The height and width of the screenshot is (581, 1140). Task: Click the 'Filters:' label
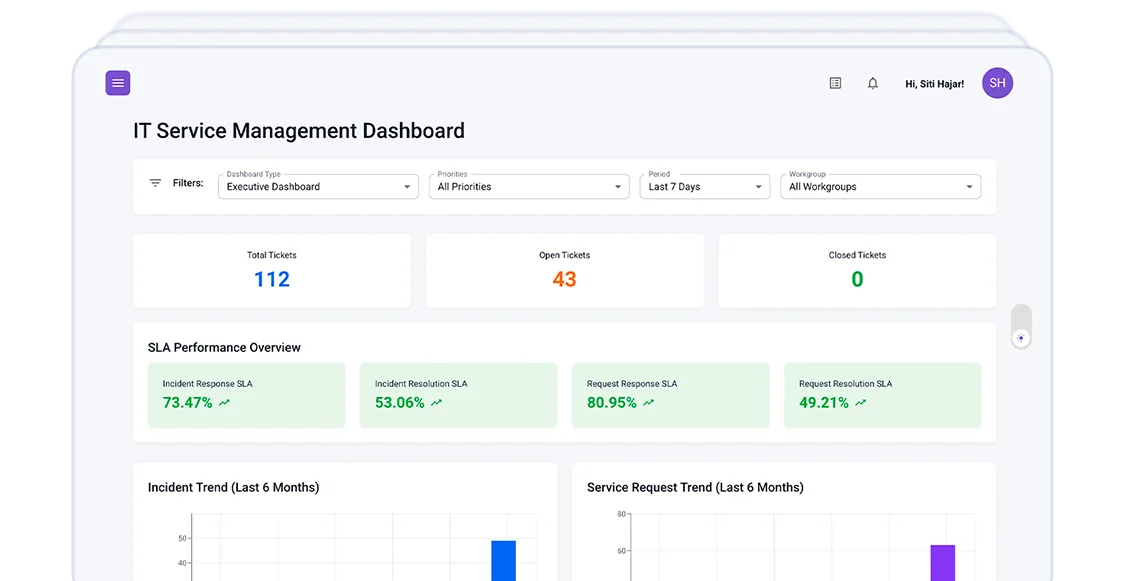pos(188,183)
